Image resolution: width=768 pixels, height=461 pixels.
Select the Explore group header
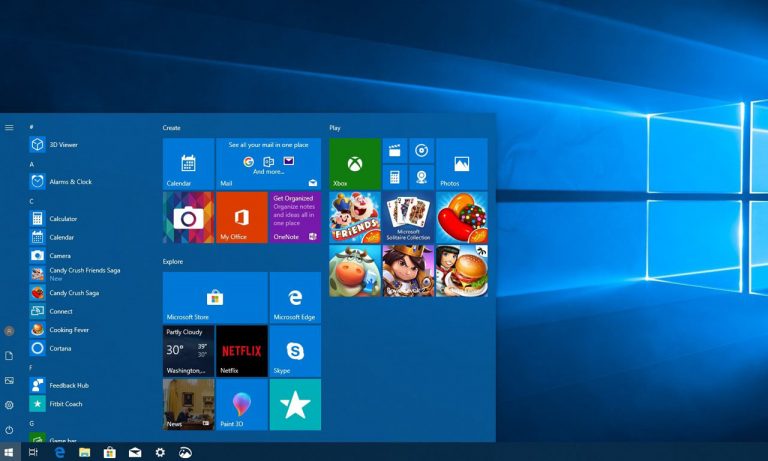(173, 262)
